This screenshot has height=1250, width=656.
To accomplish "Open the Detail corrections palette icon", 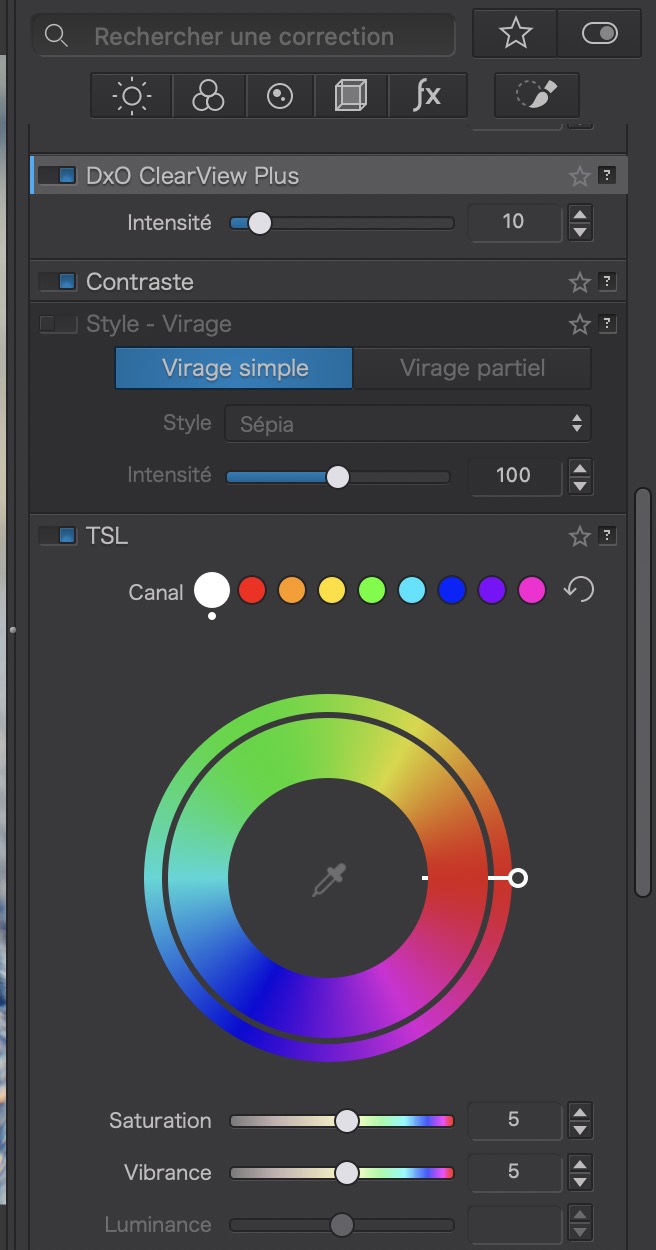I will [x=279, y=96].
